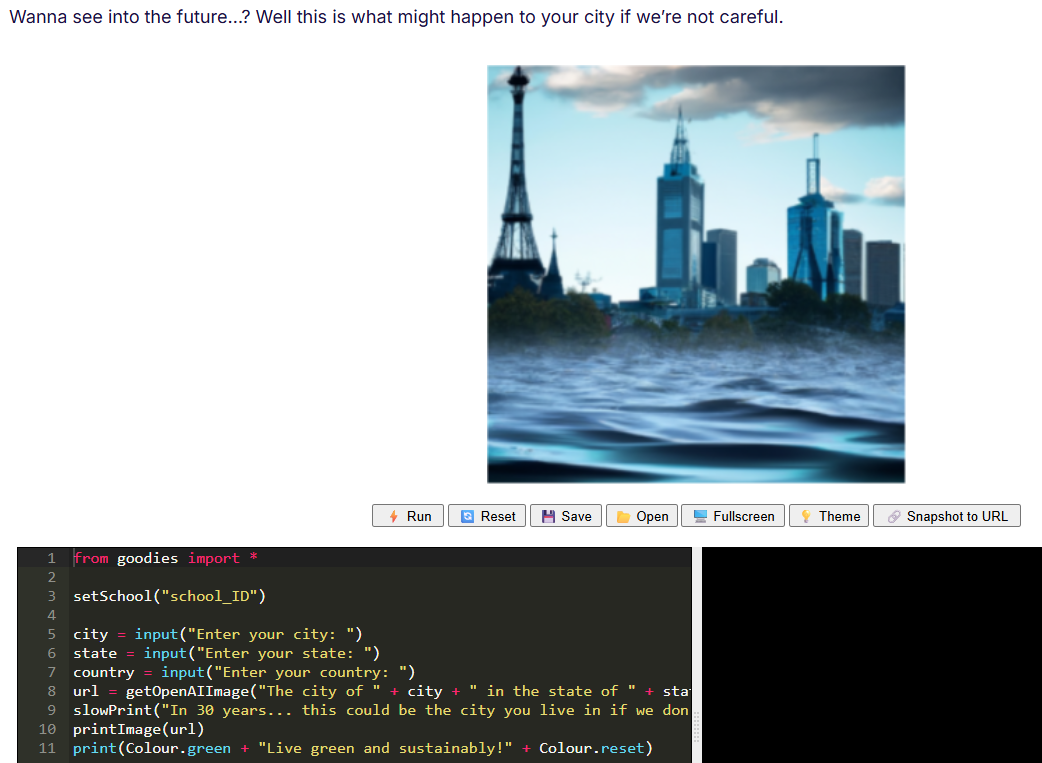The image size is (1042, 763).
Task: Click line number 4 in the gutter
Action: click(x=51, y=615)
